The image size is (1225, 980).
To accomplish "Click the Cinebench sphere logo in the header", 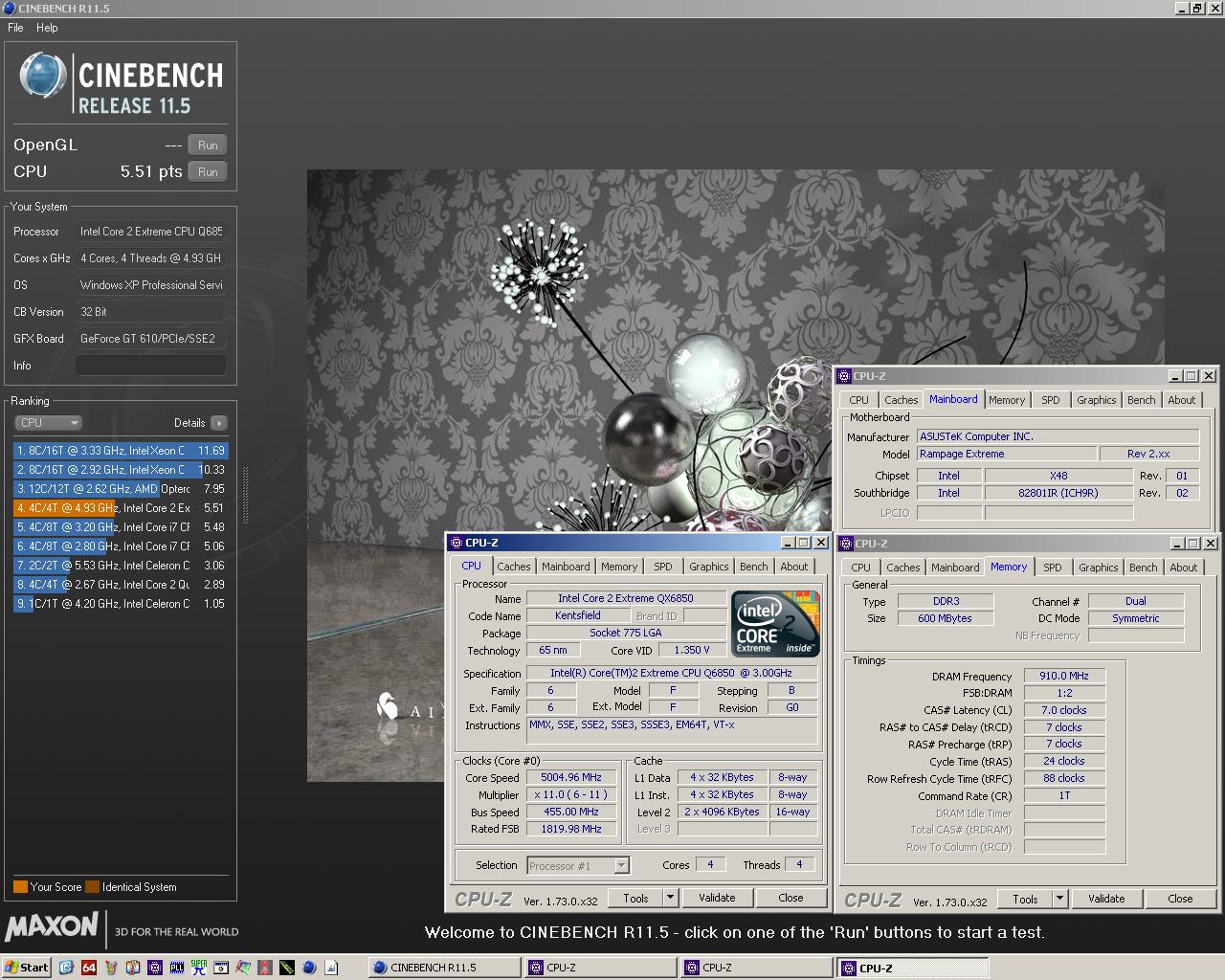I will 42,76.
